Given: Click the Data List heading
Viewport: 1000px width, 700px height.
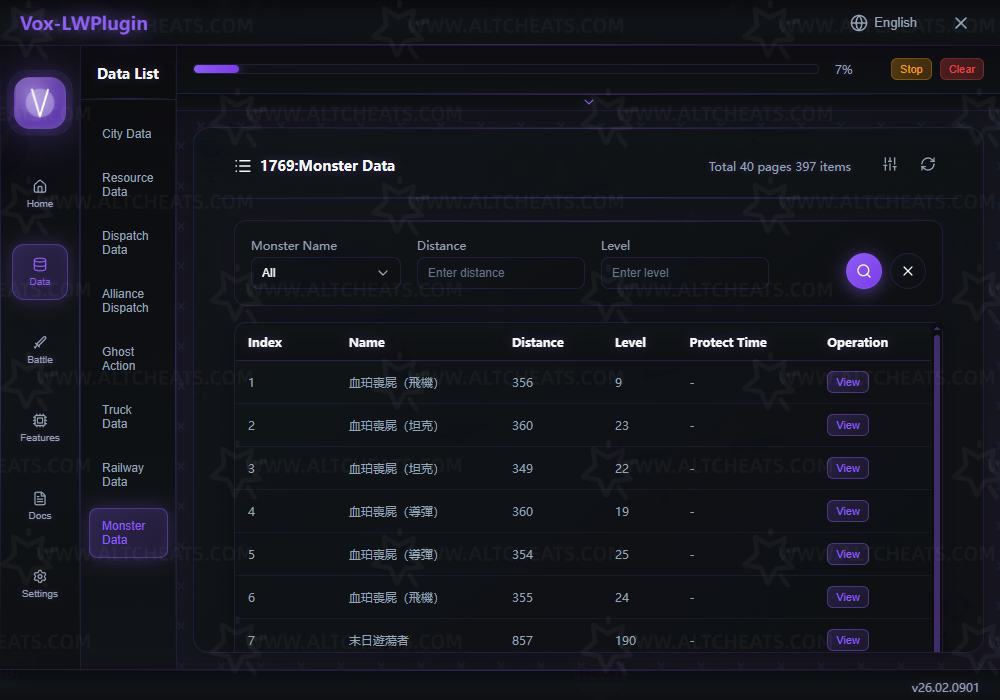Looking at the screenshot, I should pos(128,74).
